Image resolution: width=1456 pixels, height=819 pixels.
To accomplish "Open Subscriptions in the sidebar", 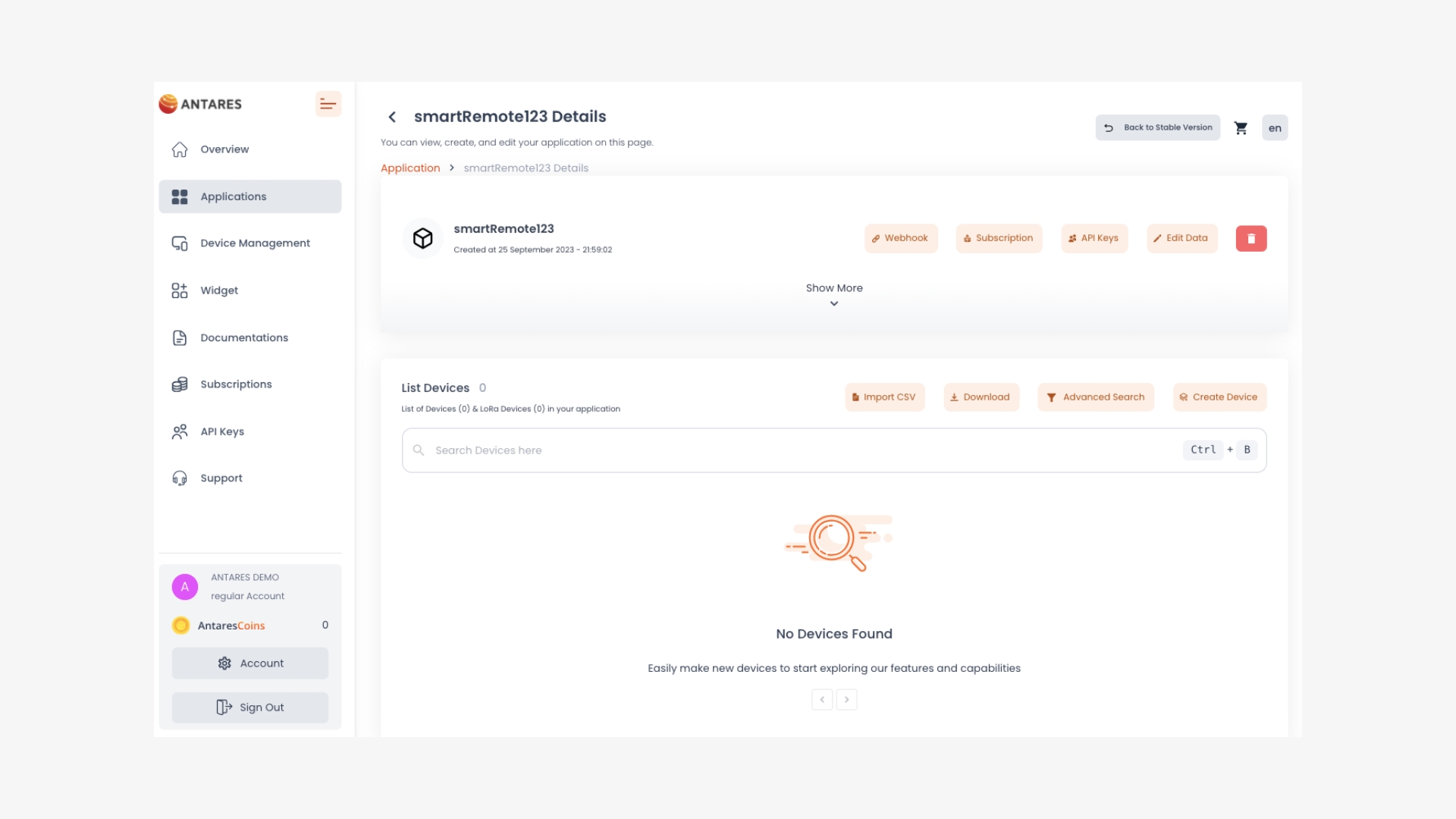I will point(236,384).
